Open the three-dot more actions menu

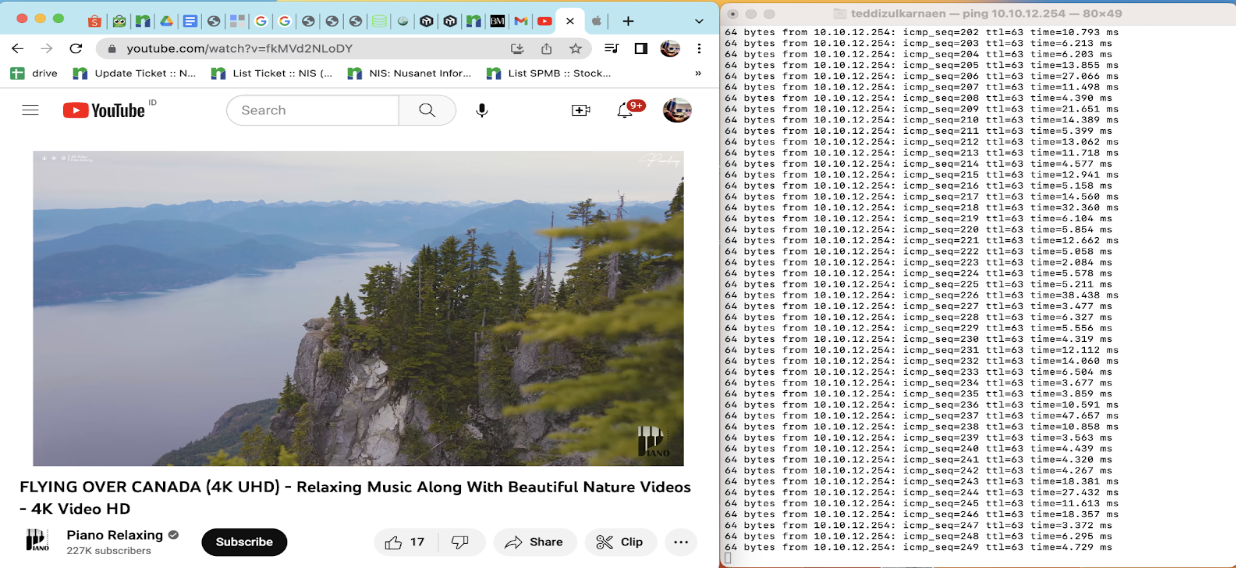click(x=681, y=542)
